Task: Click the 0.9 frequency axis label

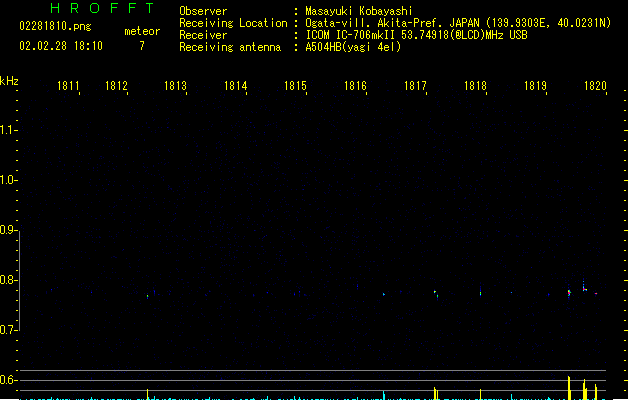Action: tap(8, 230)
